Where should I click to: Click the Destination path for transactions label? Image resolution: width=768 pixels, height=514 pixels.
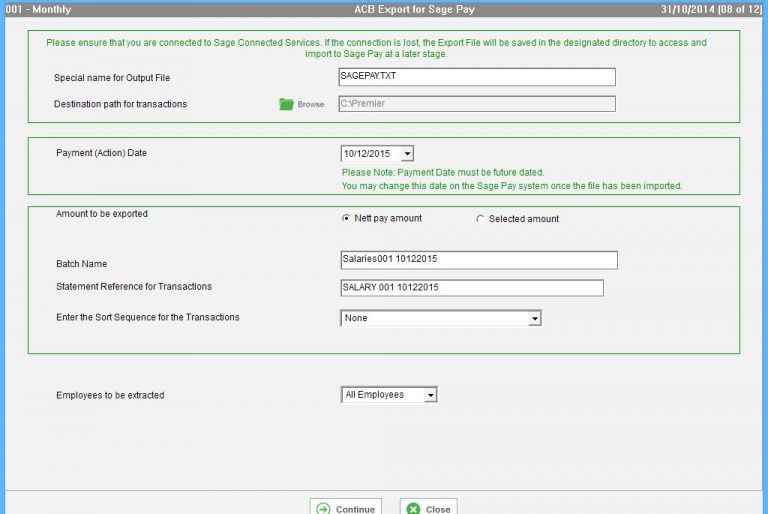point(120,104)
